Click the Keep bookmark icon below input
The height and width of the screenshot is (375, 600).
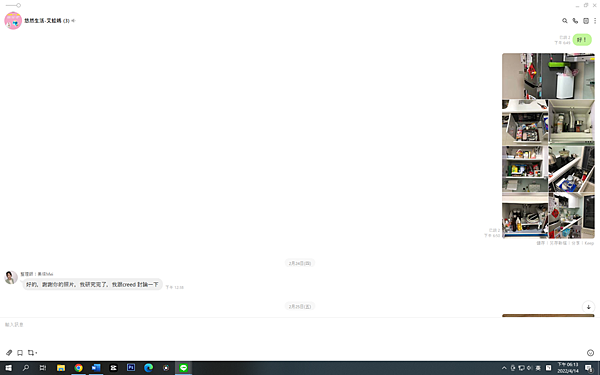pyautogui.click(x=20, y=352)
